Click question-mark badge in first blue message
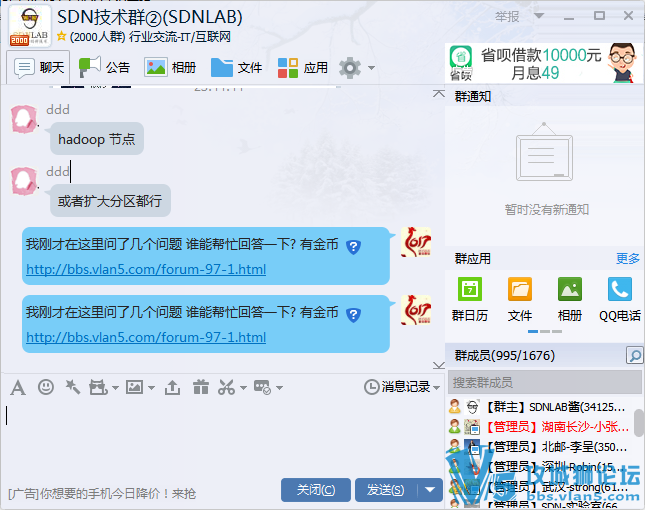Image resolution: width=645 pixels, height=510 pixels. [353, 247]
